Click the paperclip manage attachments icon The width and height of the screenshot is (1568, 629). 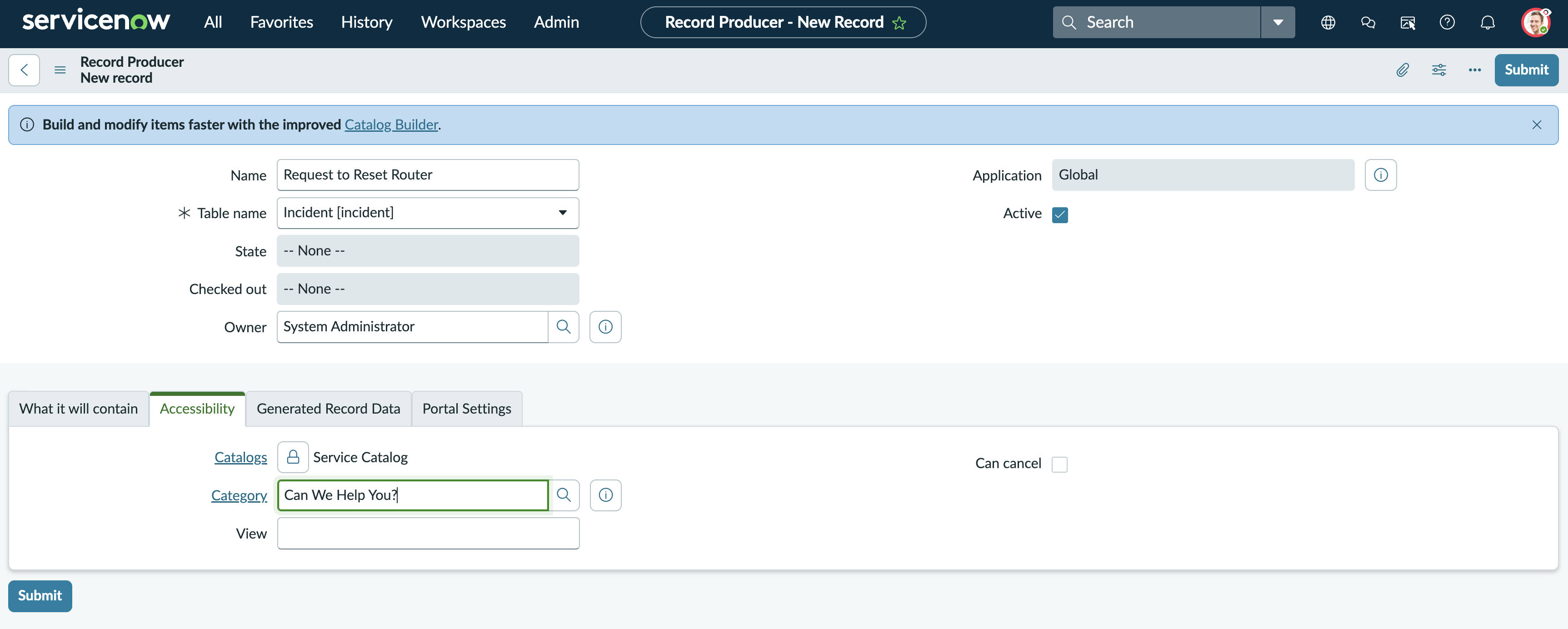click(x=1403, y=70)
